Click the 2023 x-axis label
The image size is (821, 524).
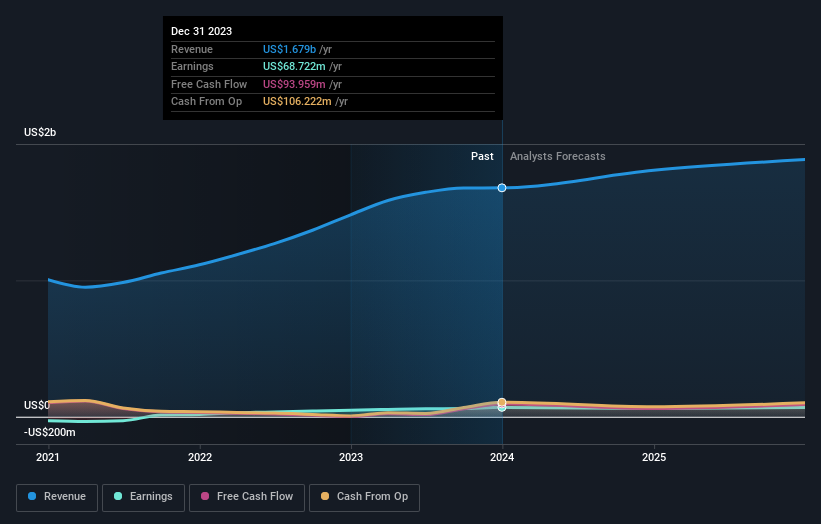351,457
